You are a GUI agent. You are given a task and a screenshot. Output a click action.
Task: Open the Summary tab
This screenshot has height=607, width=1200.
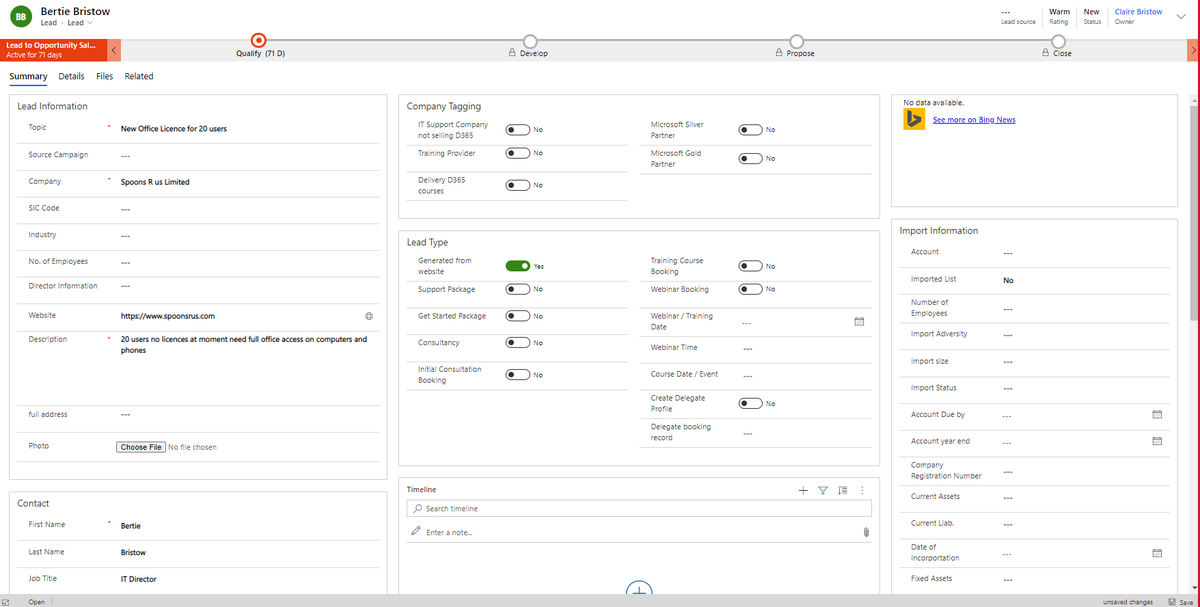28,76
